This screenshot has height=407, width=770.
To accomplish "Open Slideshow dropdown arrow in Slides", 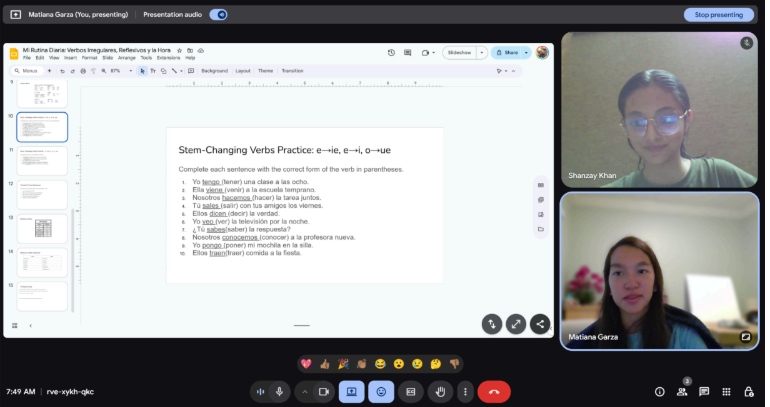I will click(x=482, y=52).
